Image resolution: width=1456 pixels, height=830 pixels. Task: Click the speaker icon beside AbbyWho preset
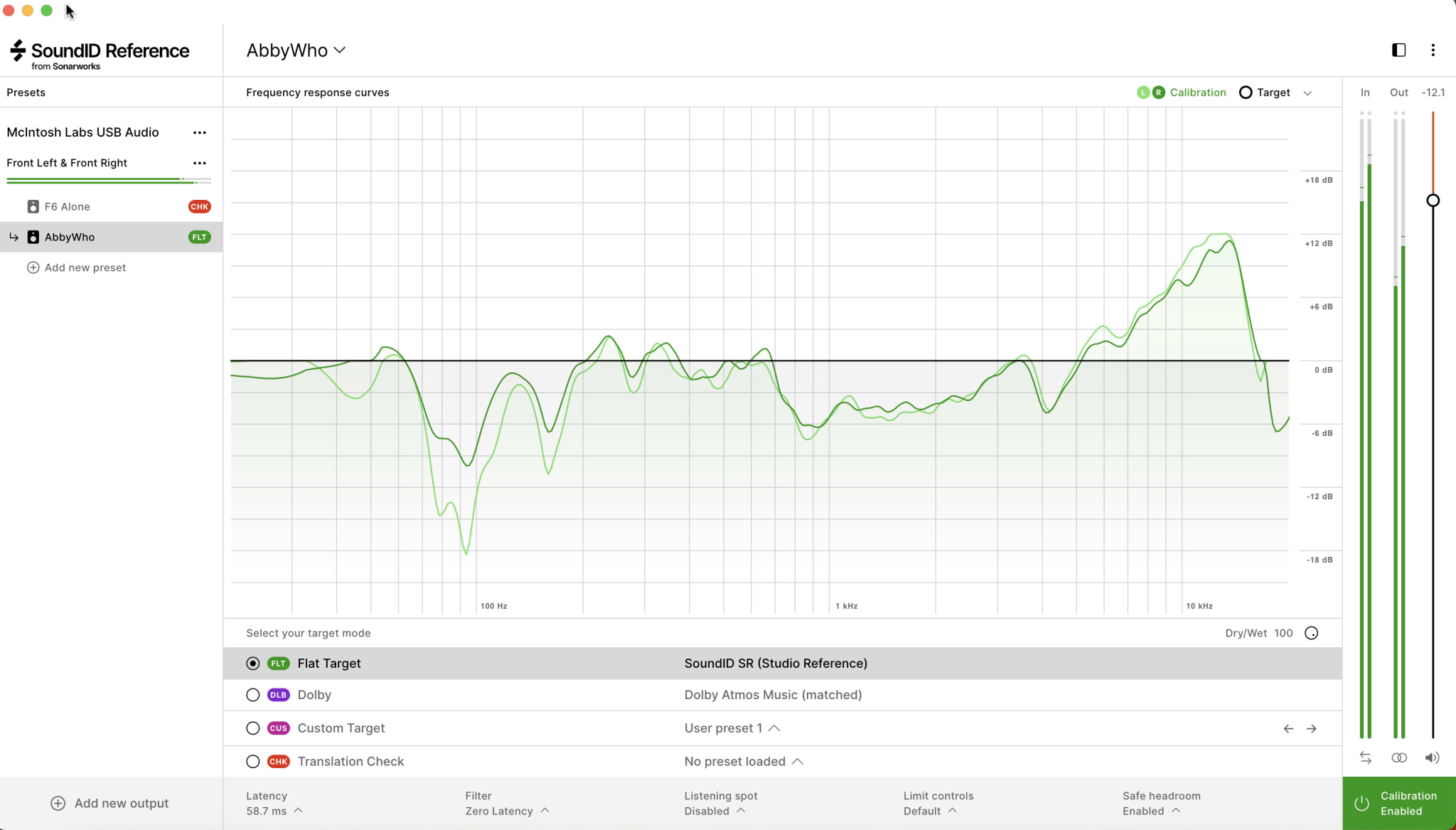[33, 238]
